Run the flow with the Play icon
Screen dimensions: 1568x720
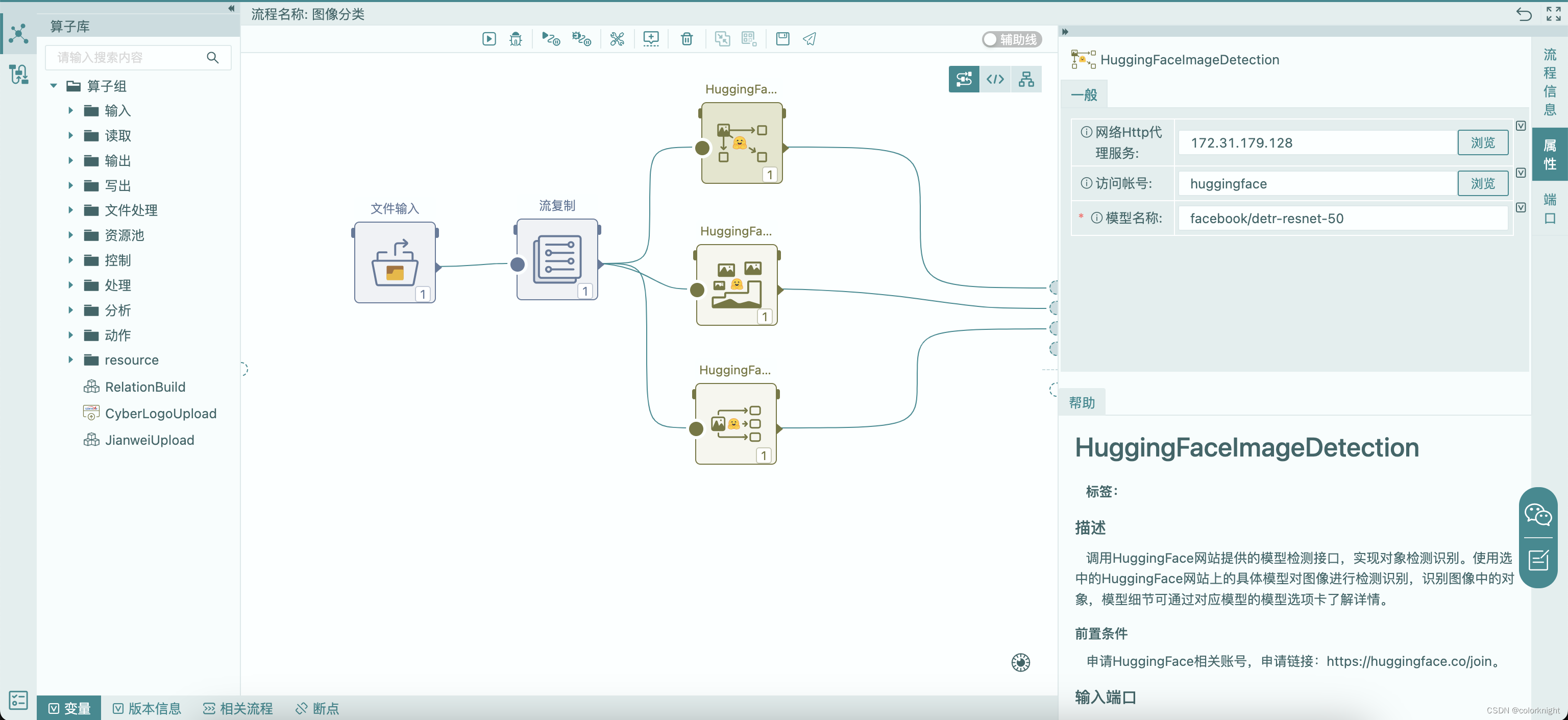[489, 38]
